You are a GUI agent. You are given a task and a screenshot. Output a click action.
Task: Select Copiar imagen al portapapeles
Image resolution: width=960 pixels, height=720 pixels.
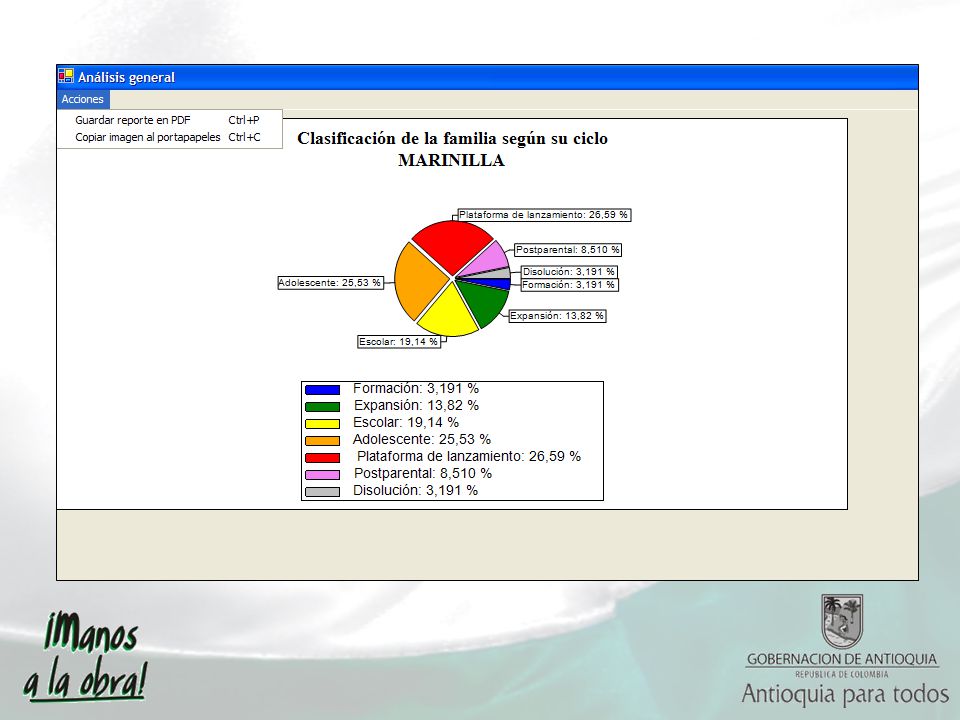170,137
